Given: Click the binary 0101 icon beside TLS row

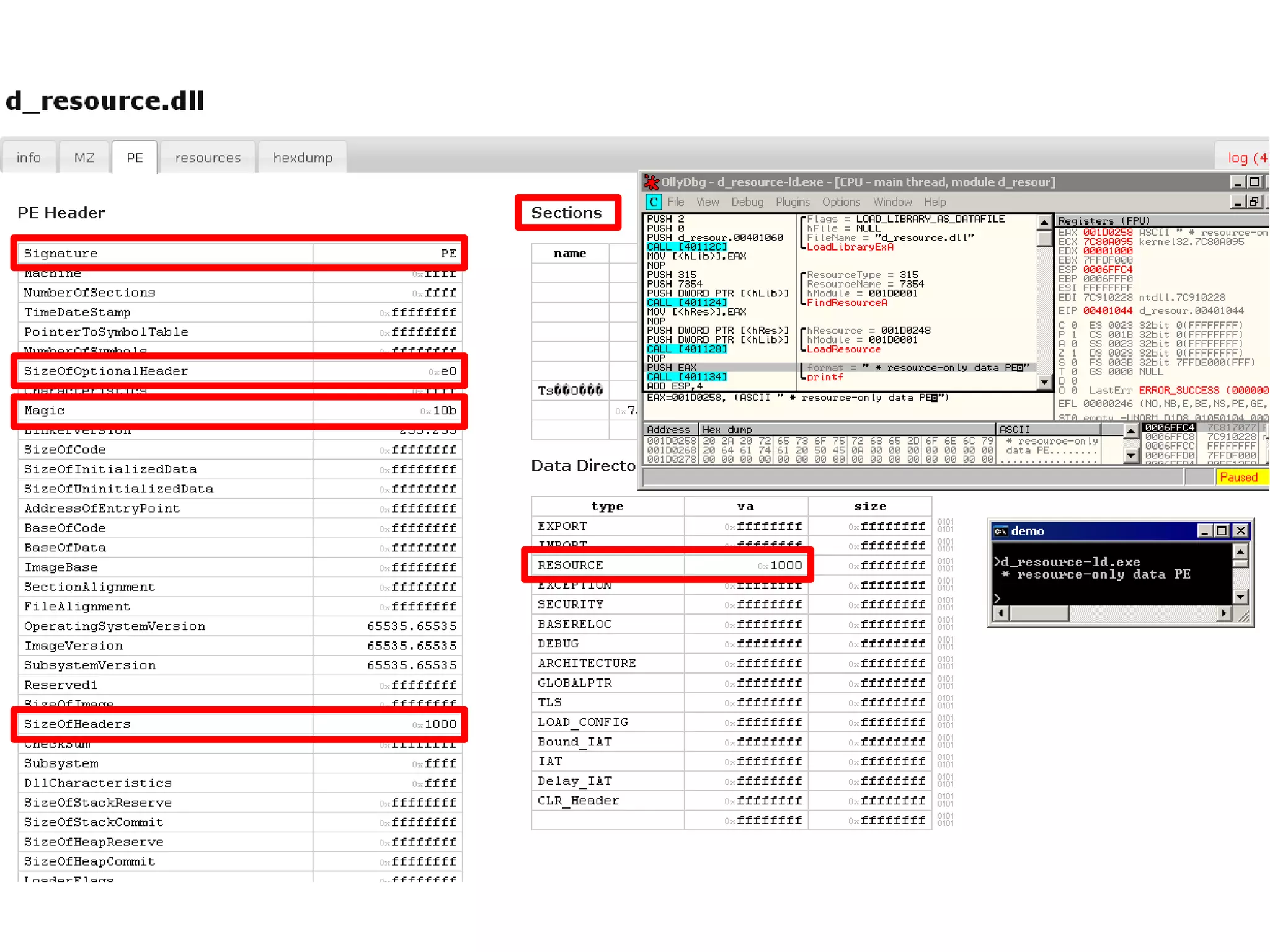Looking at the screenshot, I should coord(945,703).
